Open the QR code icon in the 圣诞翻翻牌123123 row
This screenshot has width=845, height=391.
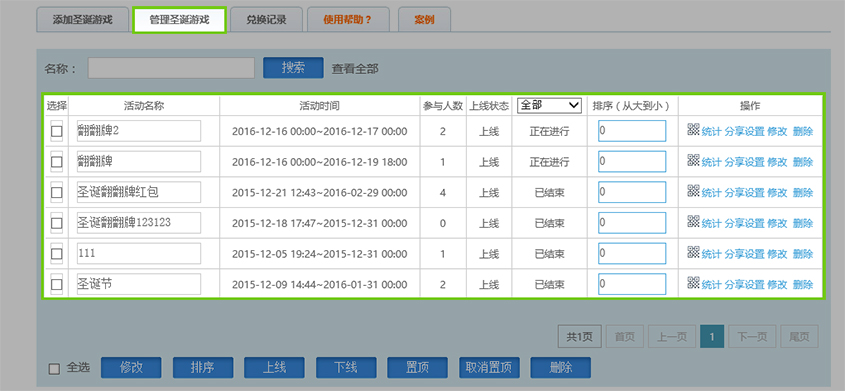click(x=693, y=221)
